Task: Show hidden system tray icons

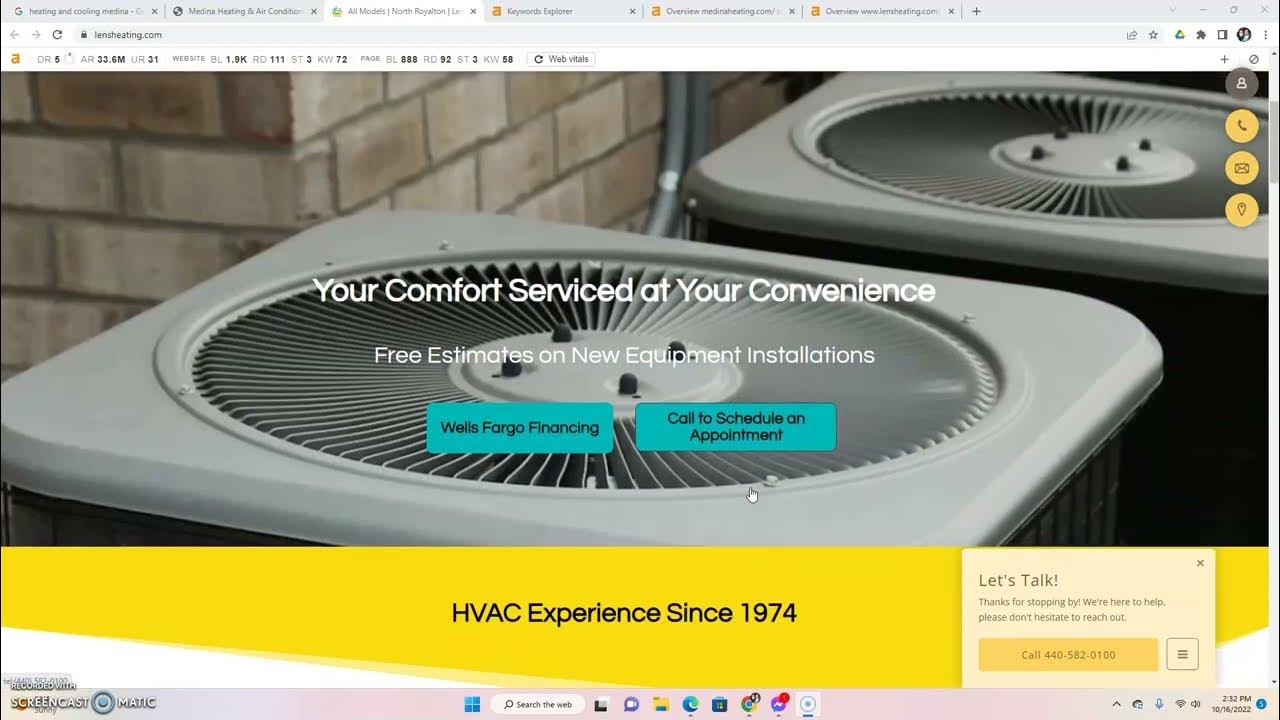Action: point(1117,704)
